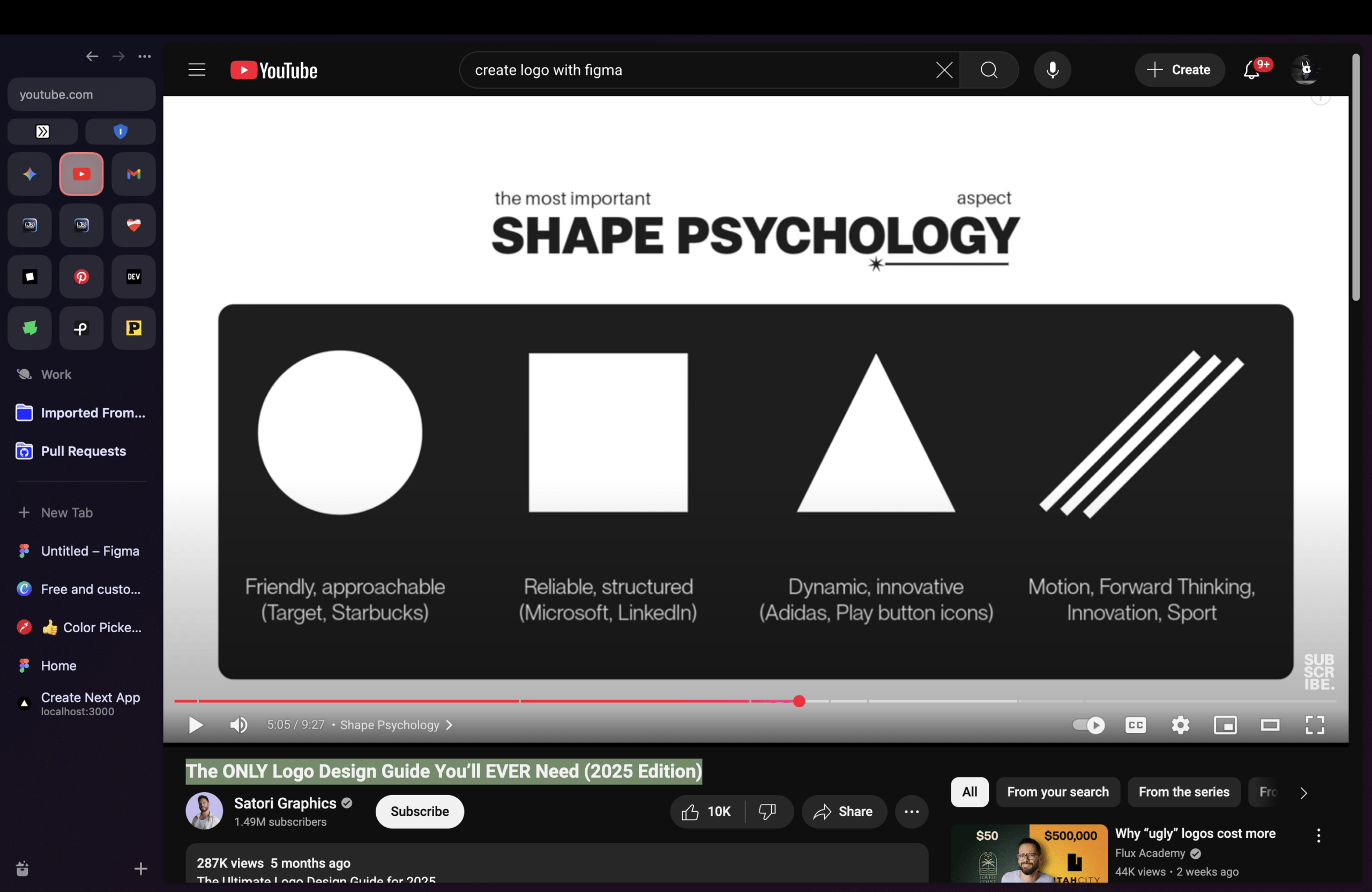The height and width of the screenshot is (892, 1372).
Task: Click the Share button
Action: (x=844, y=811)
